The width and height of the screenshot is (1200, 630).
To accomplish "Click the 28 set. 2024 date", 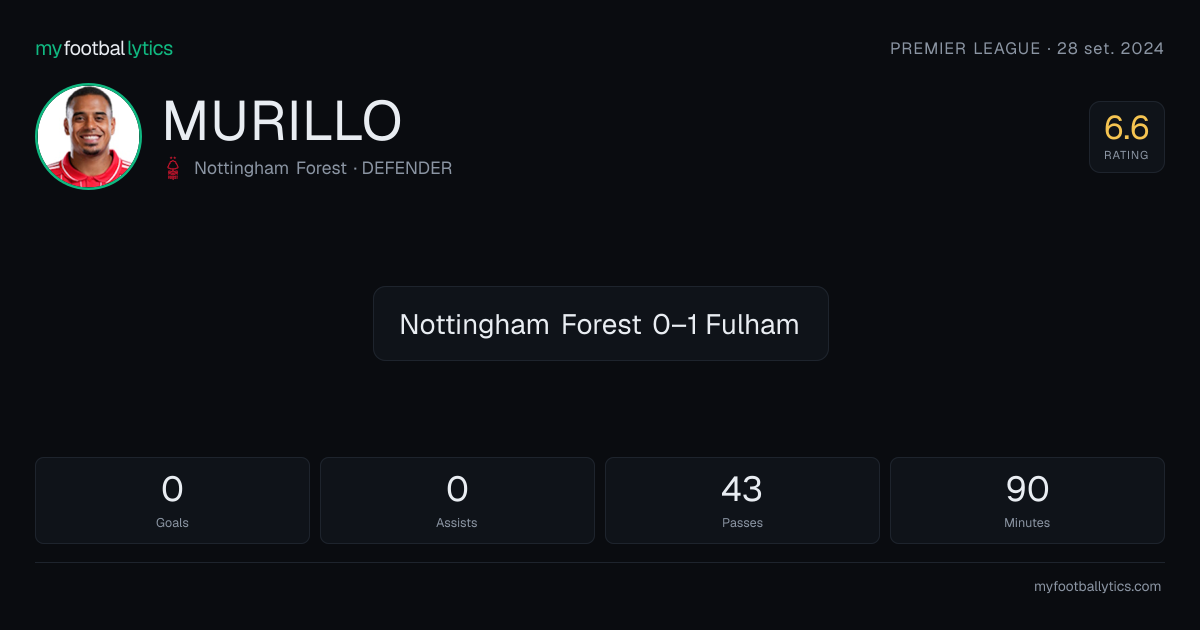I will click(x=1110, y=48).
